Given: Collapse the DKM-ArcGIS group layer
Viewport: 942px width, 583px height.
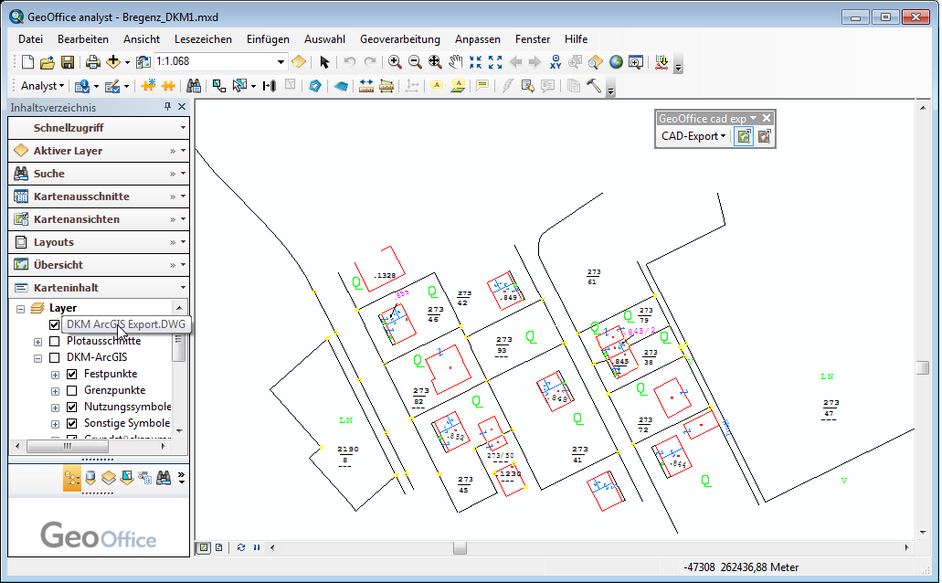Looking at the screenshot, I should (x=38, y=357).
